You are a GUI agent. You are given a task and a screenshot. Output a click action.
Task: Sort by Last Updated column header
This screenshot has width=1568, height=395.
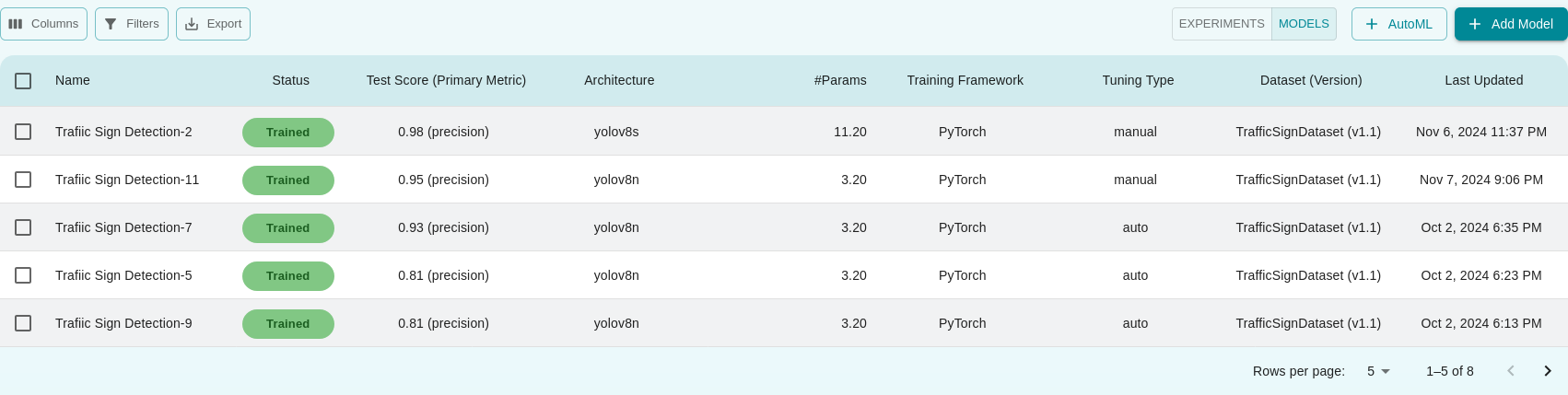(1483, 80)
